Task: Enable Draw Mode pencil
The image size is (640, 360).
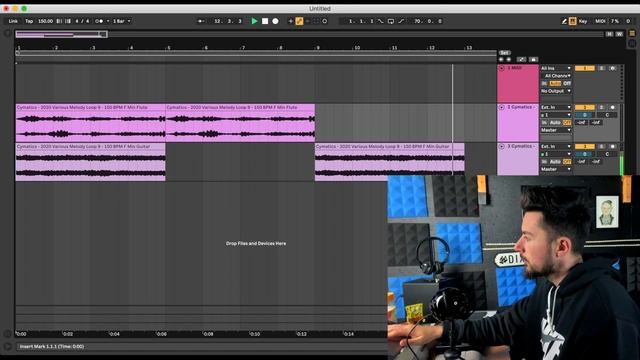Action: click(x=564, y=21)
